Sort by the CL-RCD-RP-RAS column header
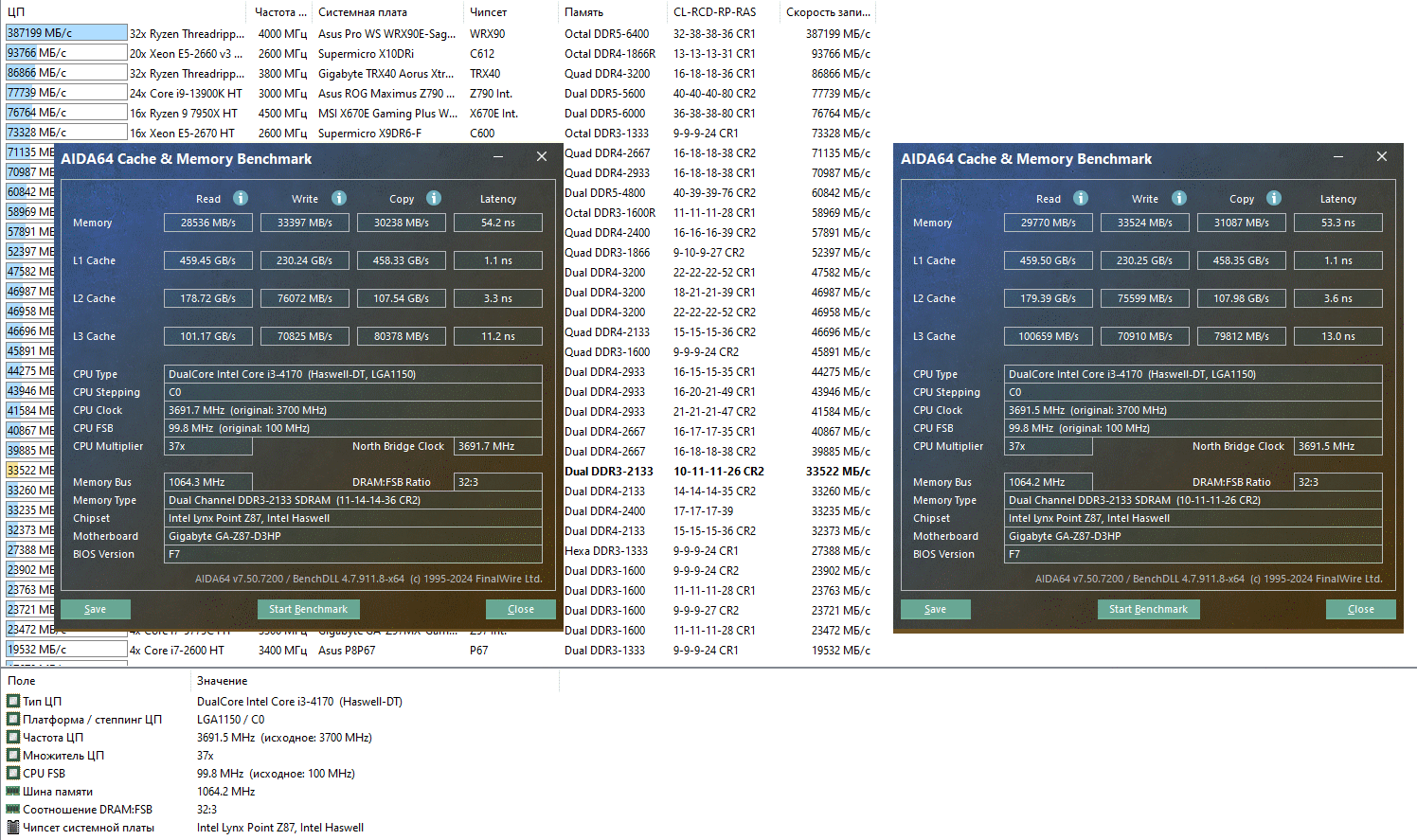The image size is (1417, 840). [725, 12]
